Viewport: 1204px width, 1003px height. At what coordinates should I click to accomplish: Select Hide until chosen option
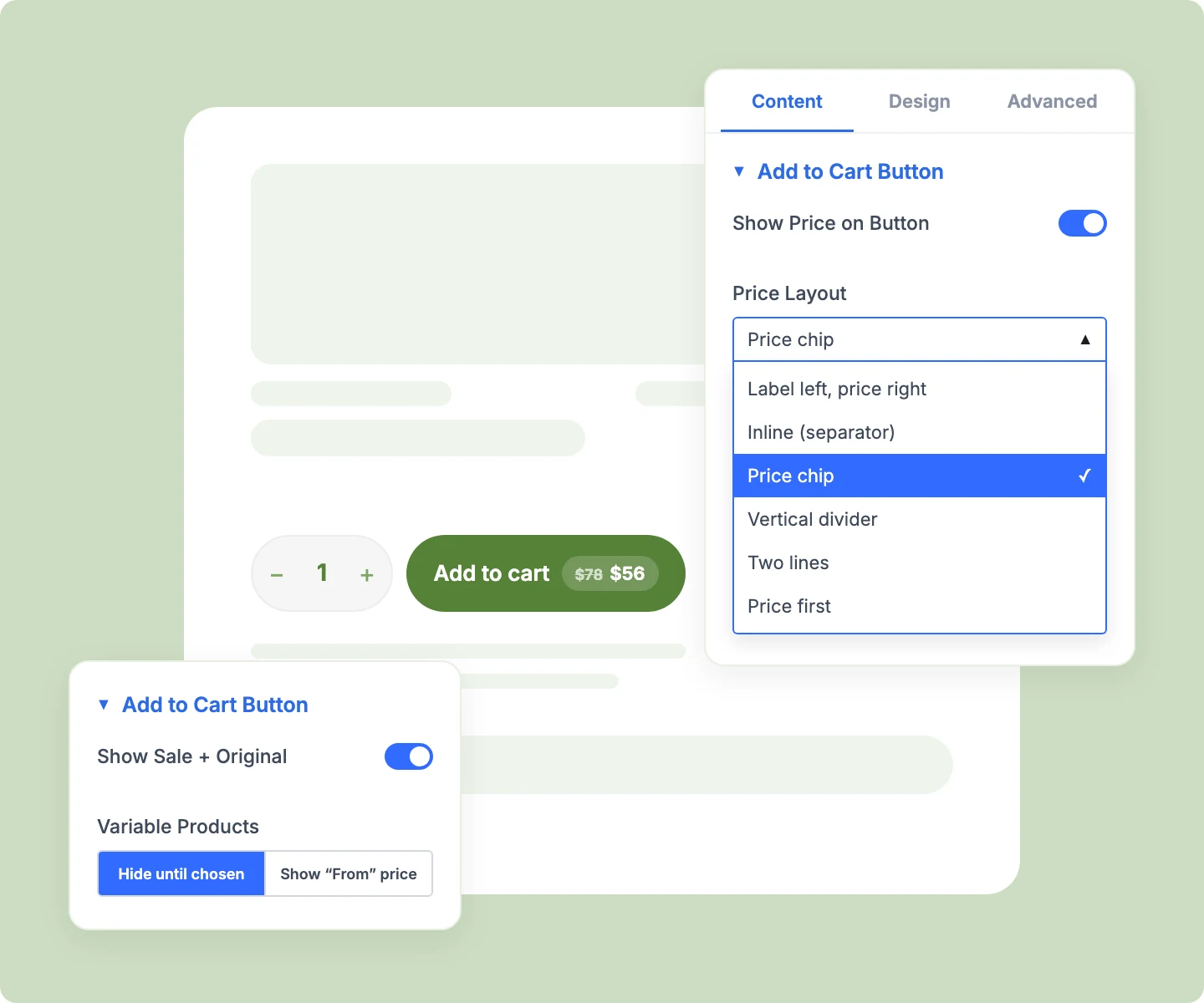click(x=181, y=873)
